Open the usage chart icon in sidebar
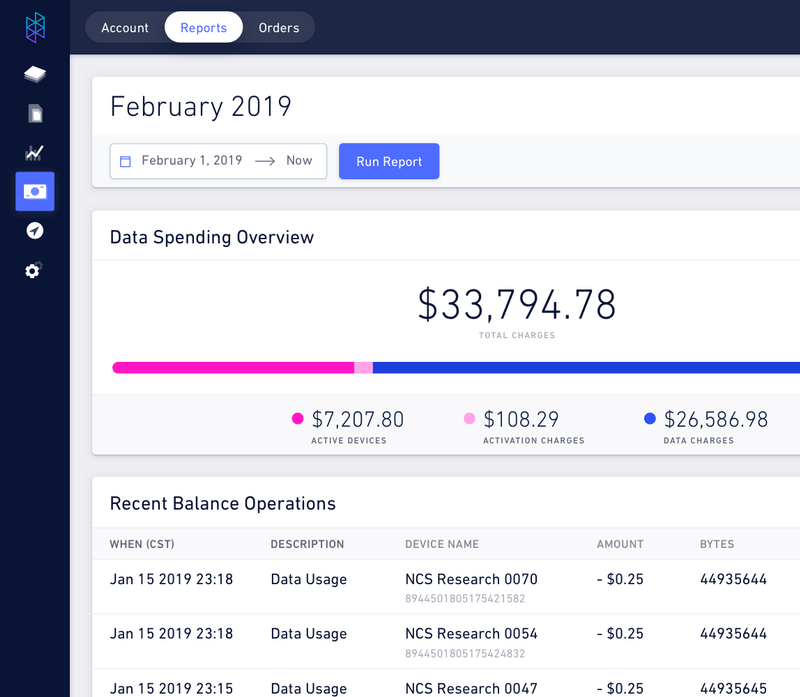The width and height of the screenshot is (800, 697). click(33, 152)
